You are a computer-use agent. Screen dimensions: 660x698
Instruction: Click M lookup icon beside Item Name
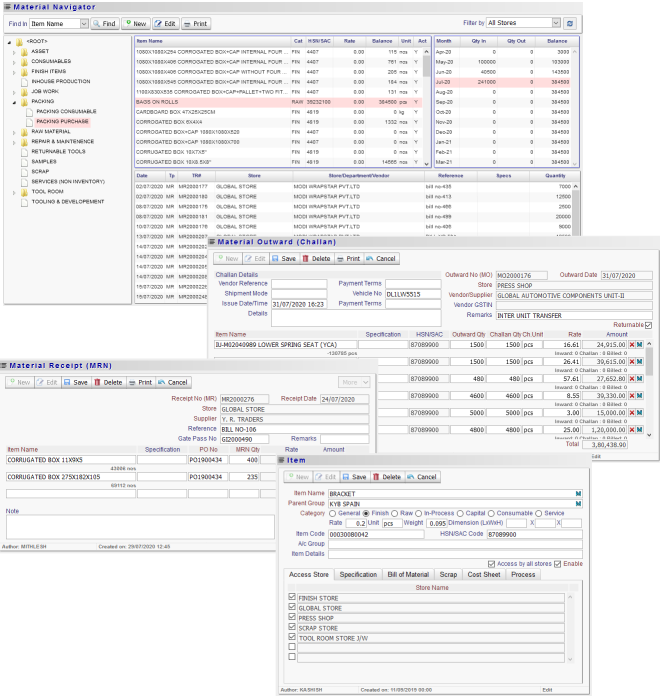point(578,494)
